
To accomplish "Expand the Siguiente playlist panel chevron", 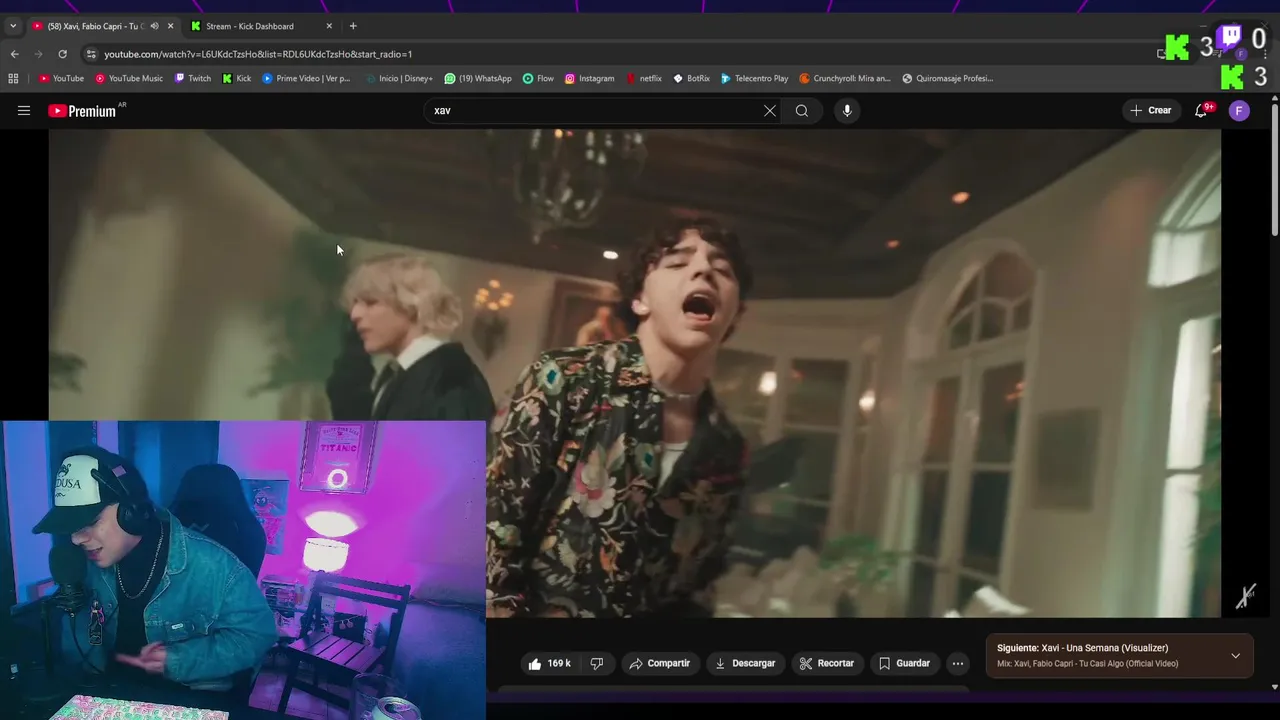I will point(1236,656).
